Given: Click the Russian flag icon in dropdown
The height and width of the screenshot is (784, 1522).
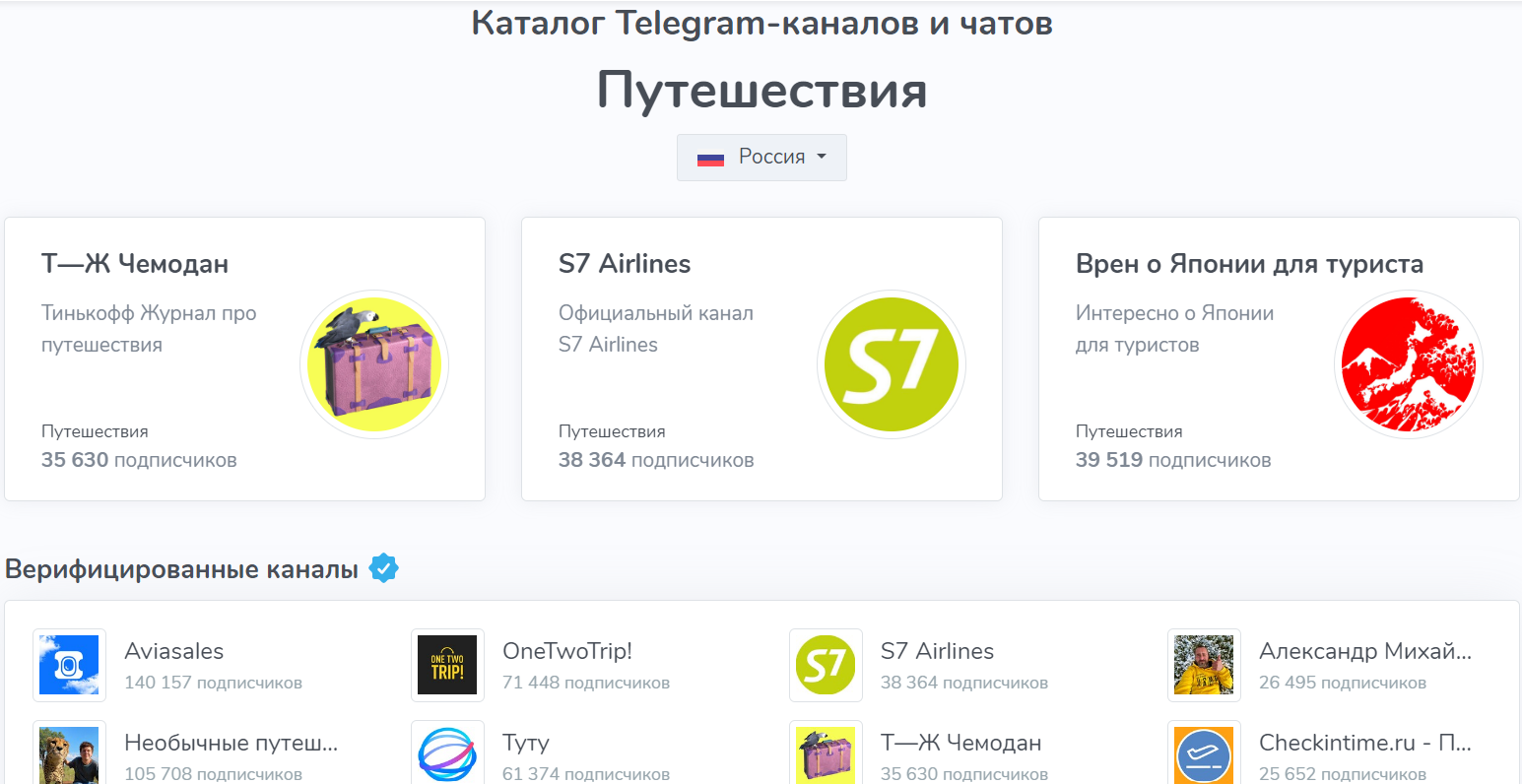Looking at the screenshot, I should click(x=710, y=158).
